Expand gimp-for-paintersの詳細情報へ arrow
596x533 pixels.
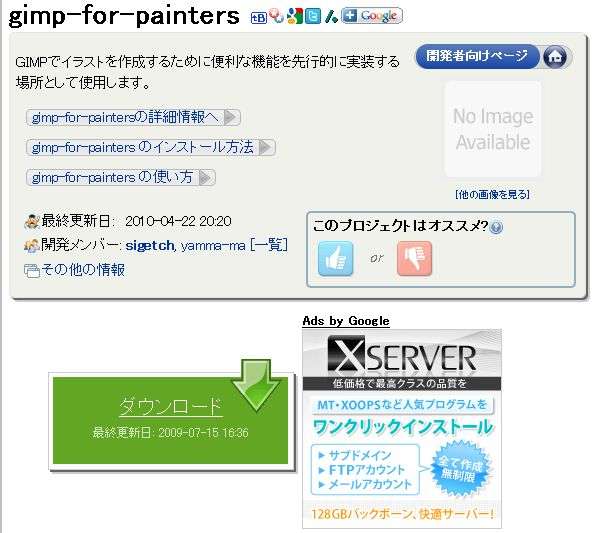[x=231, y=117]
